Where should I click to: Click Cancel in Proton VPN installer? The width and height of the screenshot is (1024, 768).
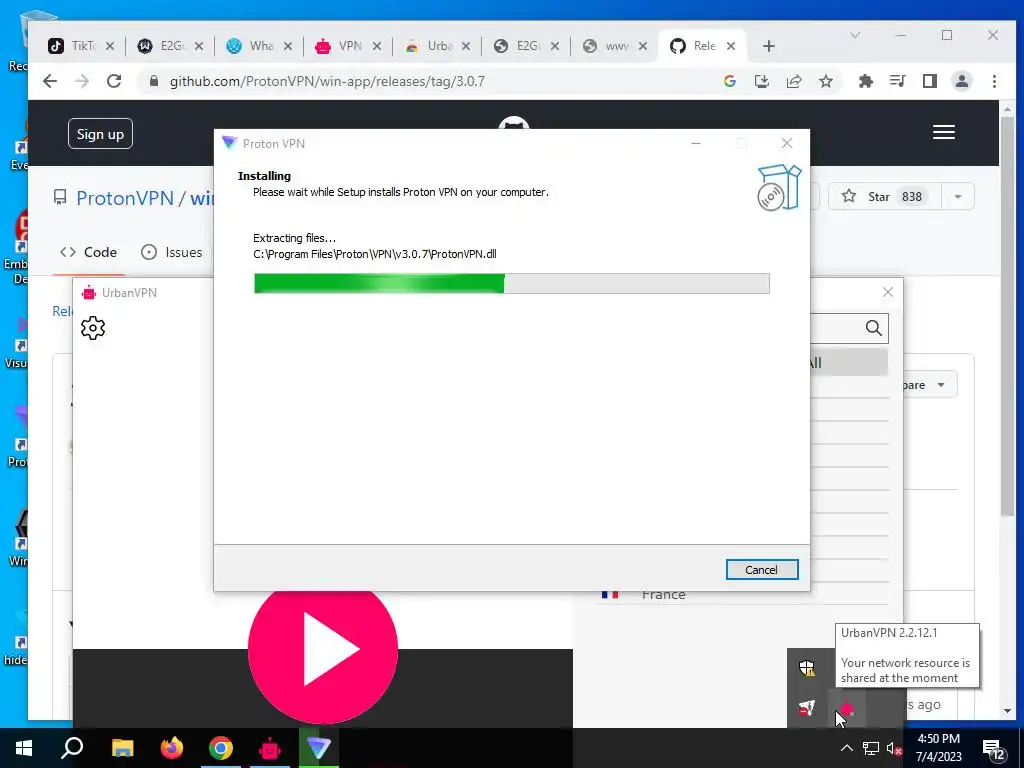(761, 569)
